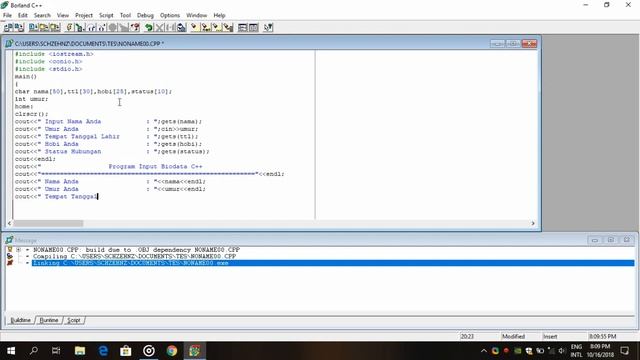Close the NONAME00.CPP editor window
This screenshot has height=360, width=640.
click(x=529, y=44)
